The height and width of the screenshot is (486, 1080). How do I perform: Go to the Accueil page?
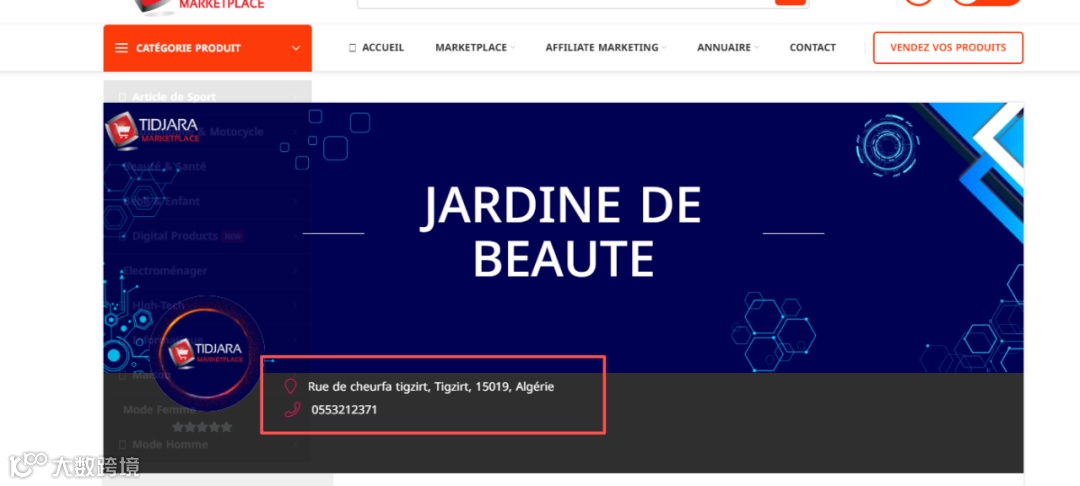(x=383, y=47)
